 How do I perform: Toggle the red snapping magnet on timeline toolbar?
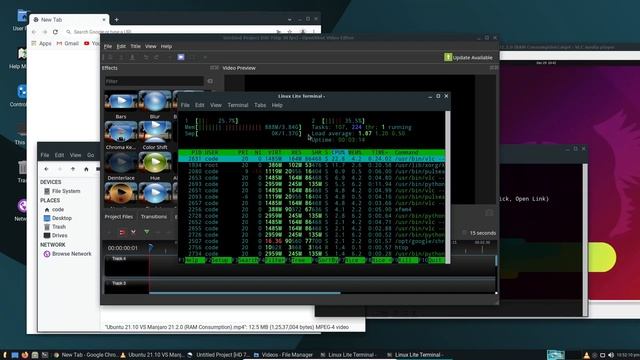(122, 232)
